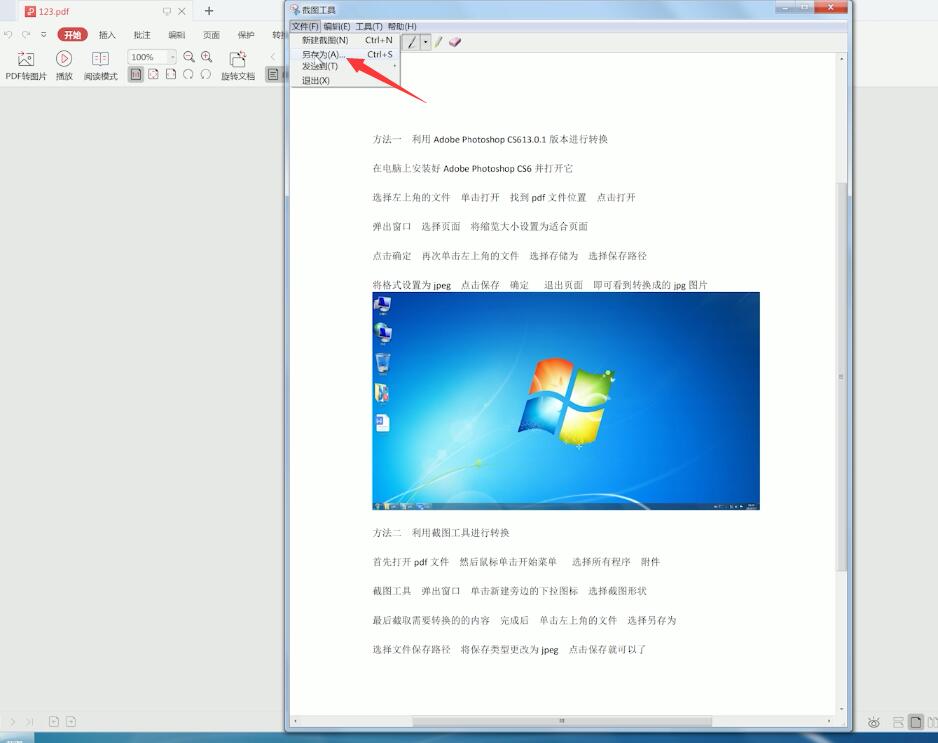Open the 100% zoom level dropdown
This screenshot has height=743, width=938.
[172, 57]
